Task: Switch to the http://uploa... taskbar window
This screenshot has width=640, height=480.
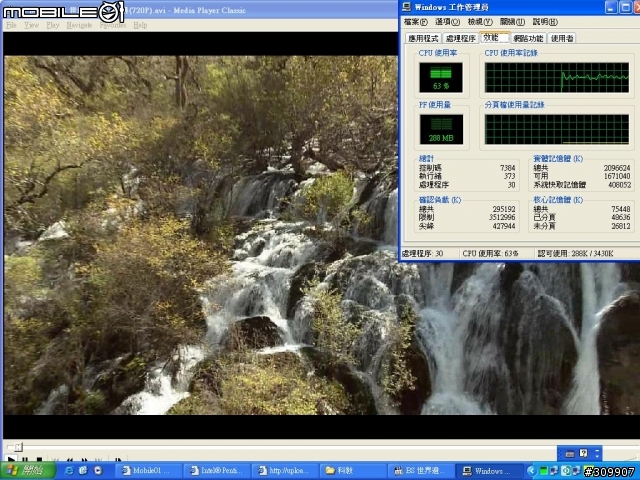Action: [284, 471]
